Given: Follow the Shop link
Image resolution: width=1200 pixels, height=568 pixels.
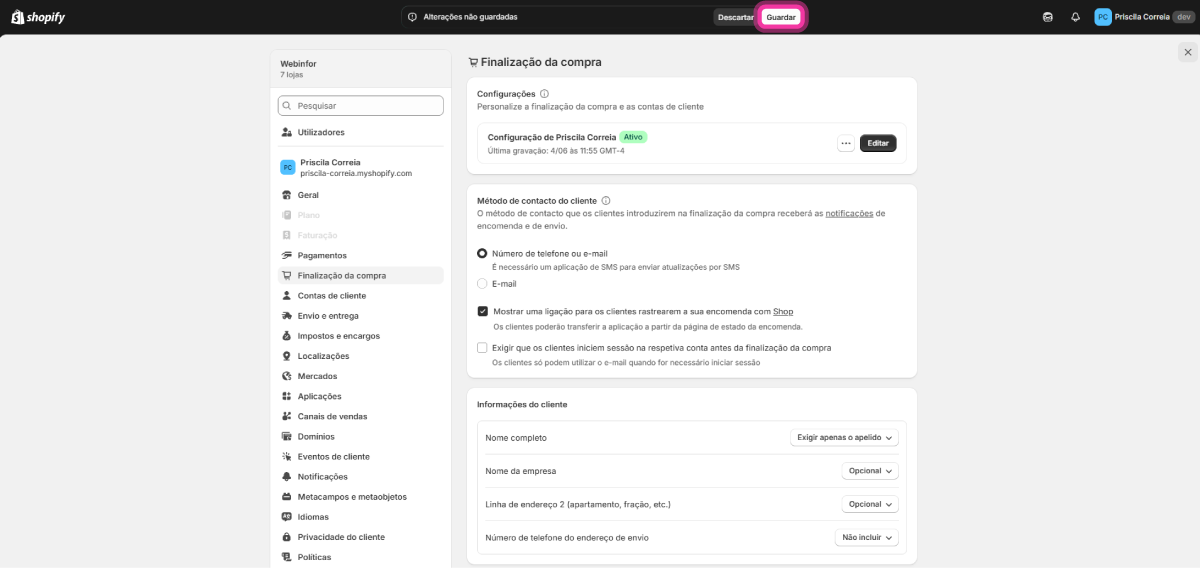Looking at the screenshot, I should click(783, 312).
